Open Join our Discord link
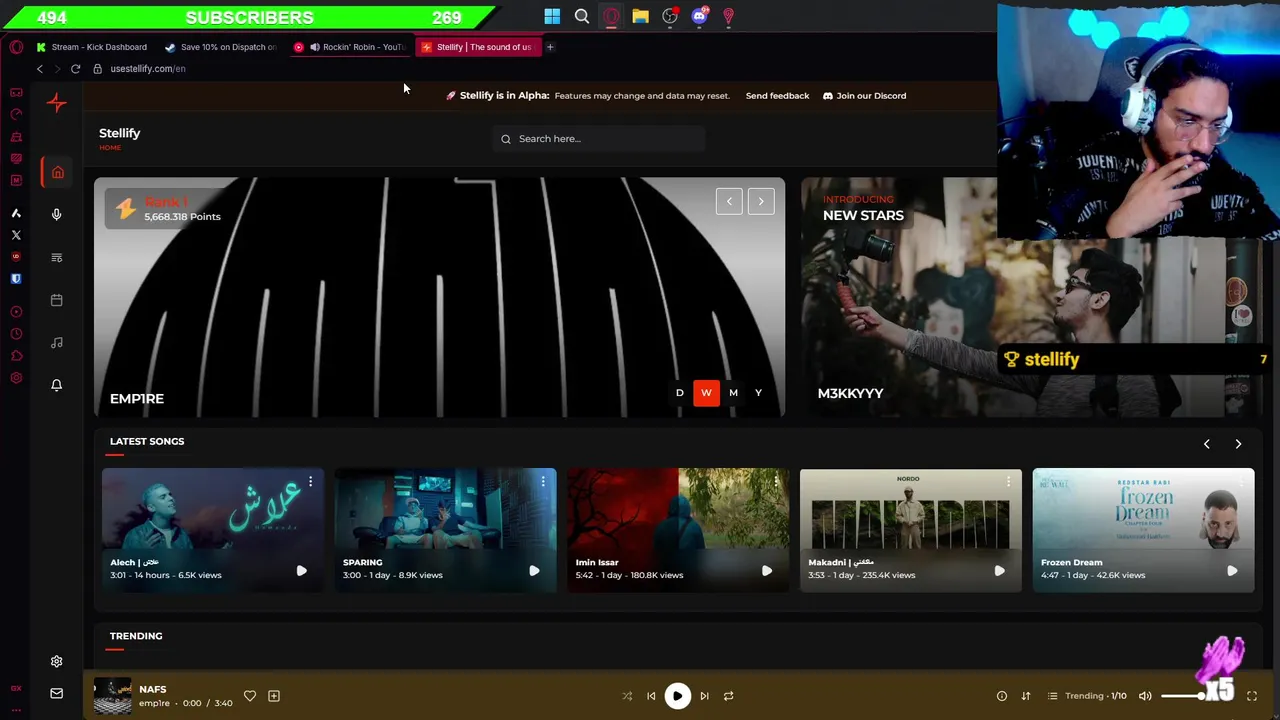 (x=864, y=96)
